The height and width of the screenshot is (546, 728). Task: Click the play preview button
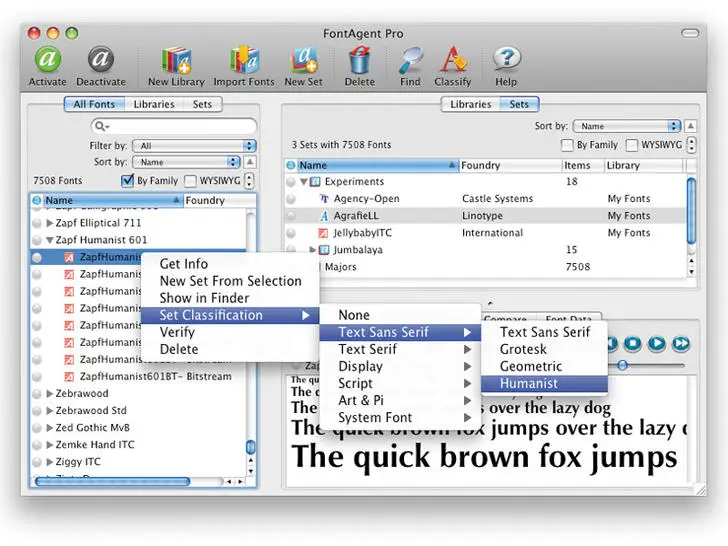tap(656, 344)
